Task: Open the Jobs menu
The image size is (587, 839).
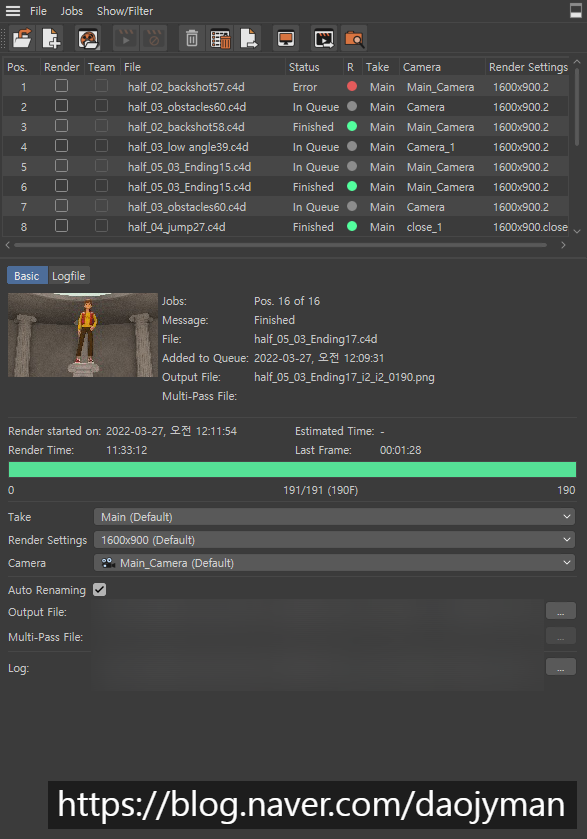Action: 72,11
